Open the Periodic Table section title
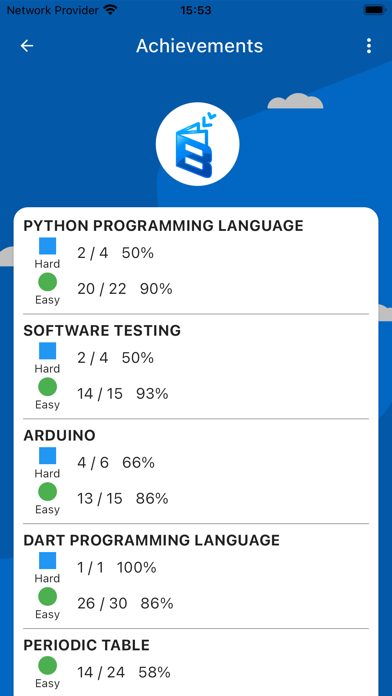Image resolution: width=392 pixels, height=696 pixels. coord(87,645)
